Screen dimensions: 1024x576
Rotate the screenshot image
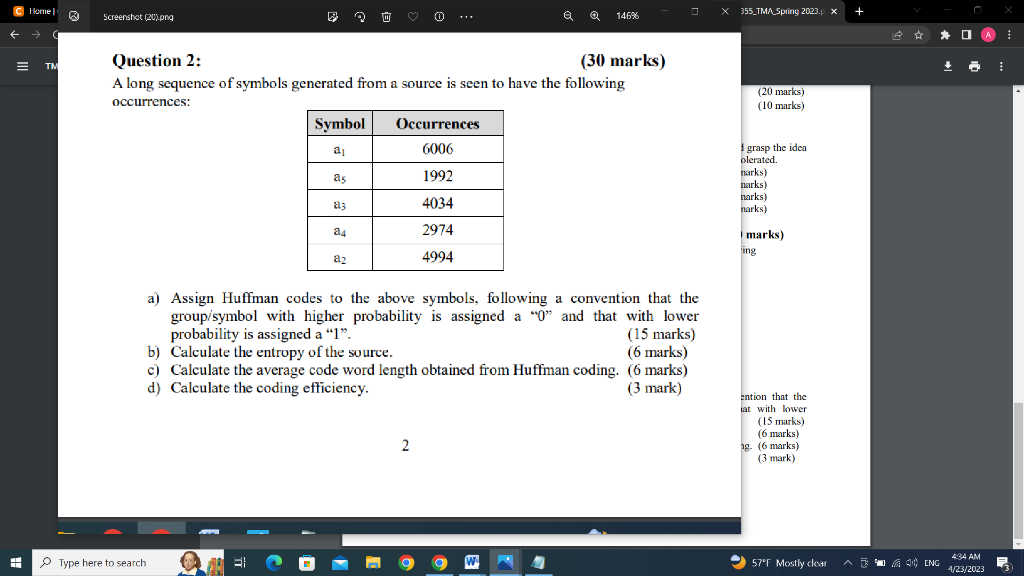tap(360, 16)
